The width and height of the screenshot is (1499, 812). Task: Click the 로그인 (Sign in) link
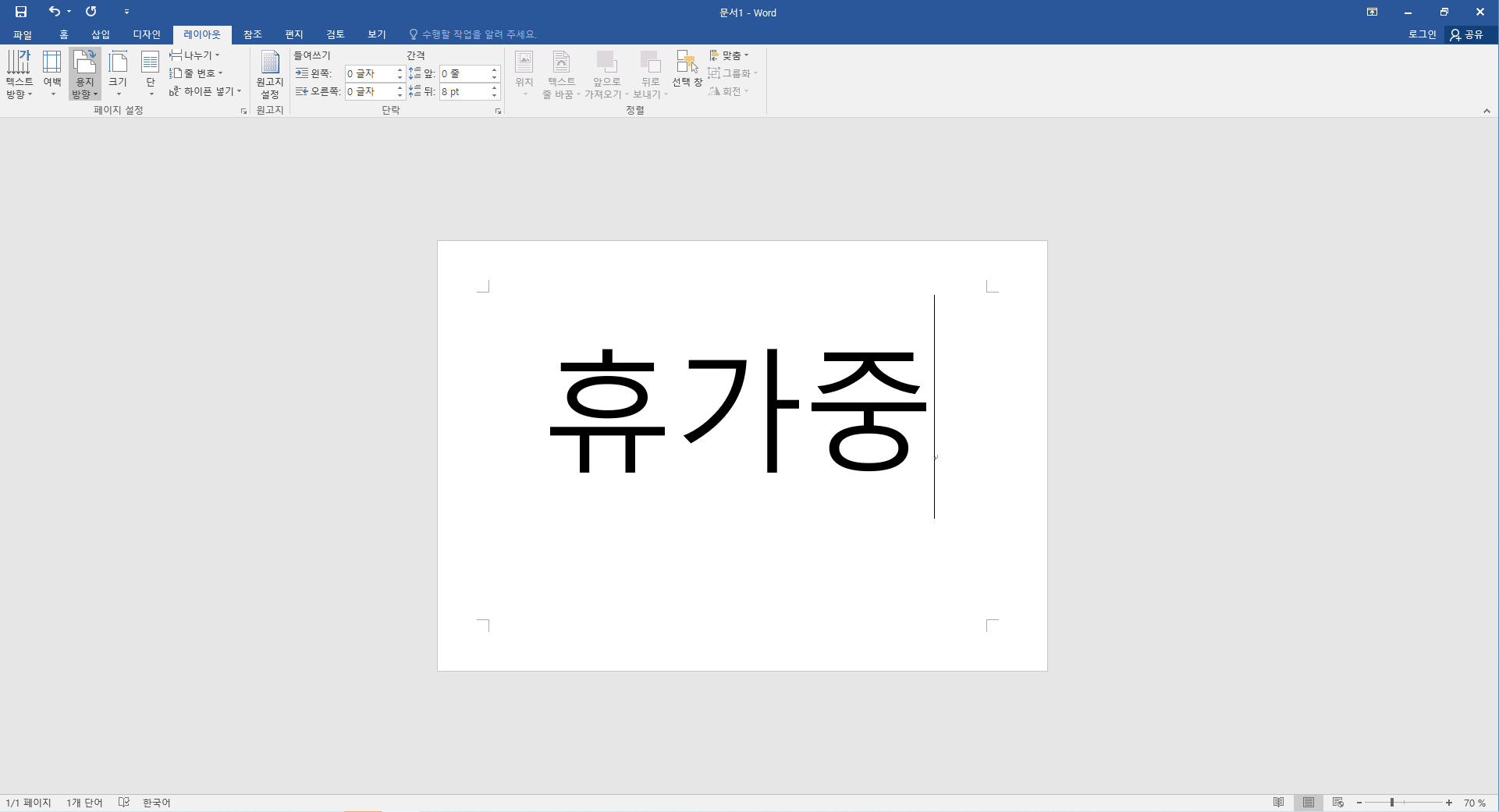(1422, 34)
